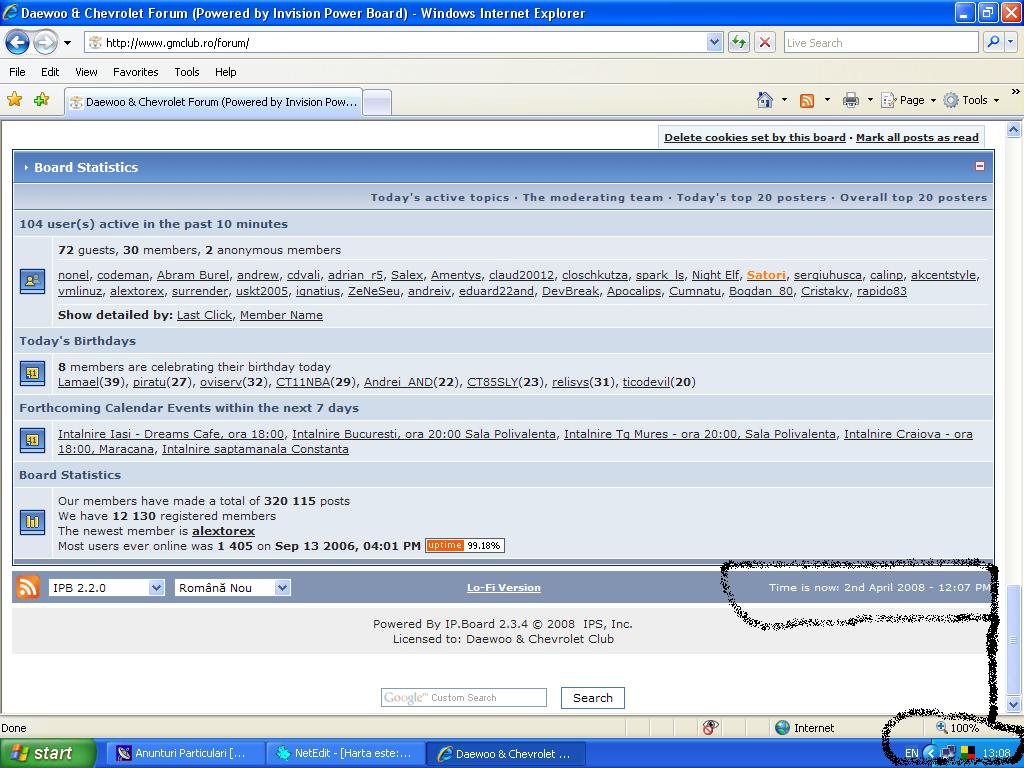Open the Tools gear toolbar menu

[971, 100]
